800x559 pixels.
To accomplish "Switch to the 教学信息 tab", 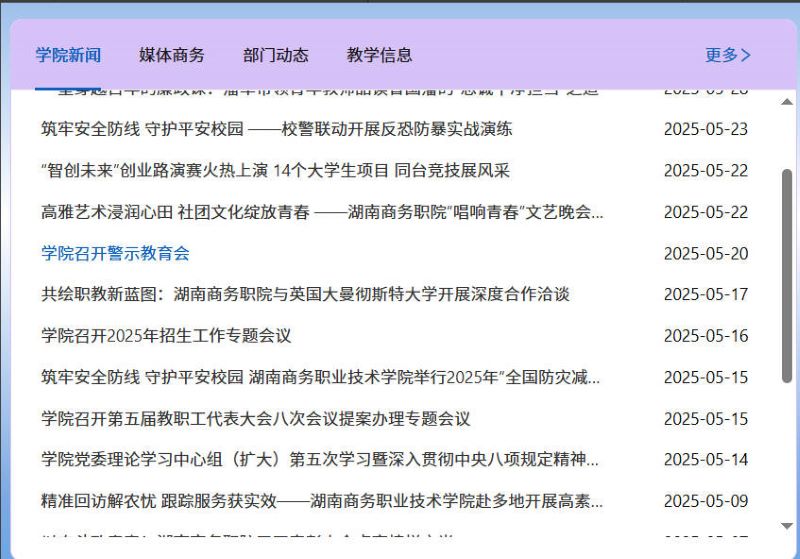I will point(379,55).
